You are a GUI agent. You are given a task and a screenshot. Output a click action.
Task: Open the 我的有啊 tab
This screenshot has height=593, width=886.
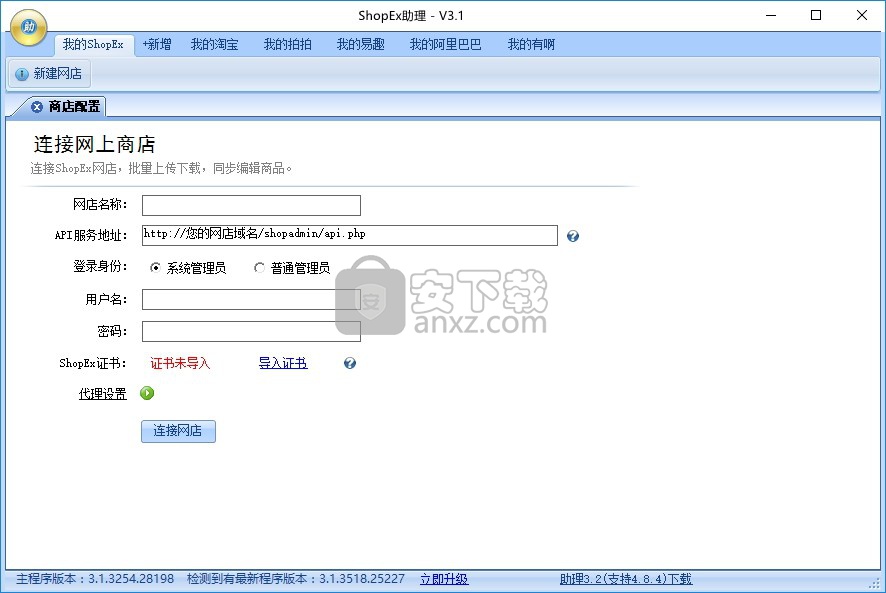coord(531,44)
